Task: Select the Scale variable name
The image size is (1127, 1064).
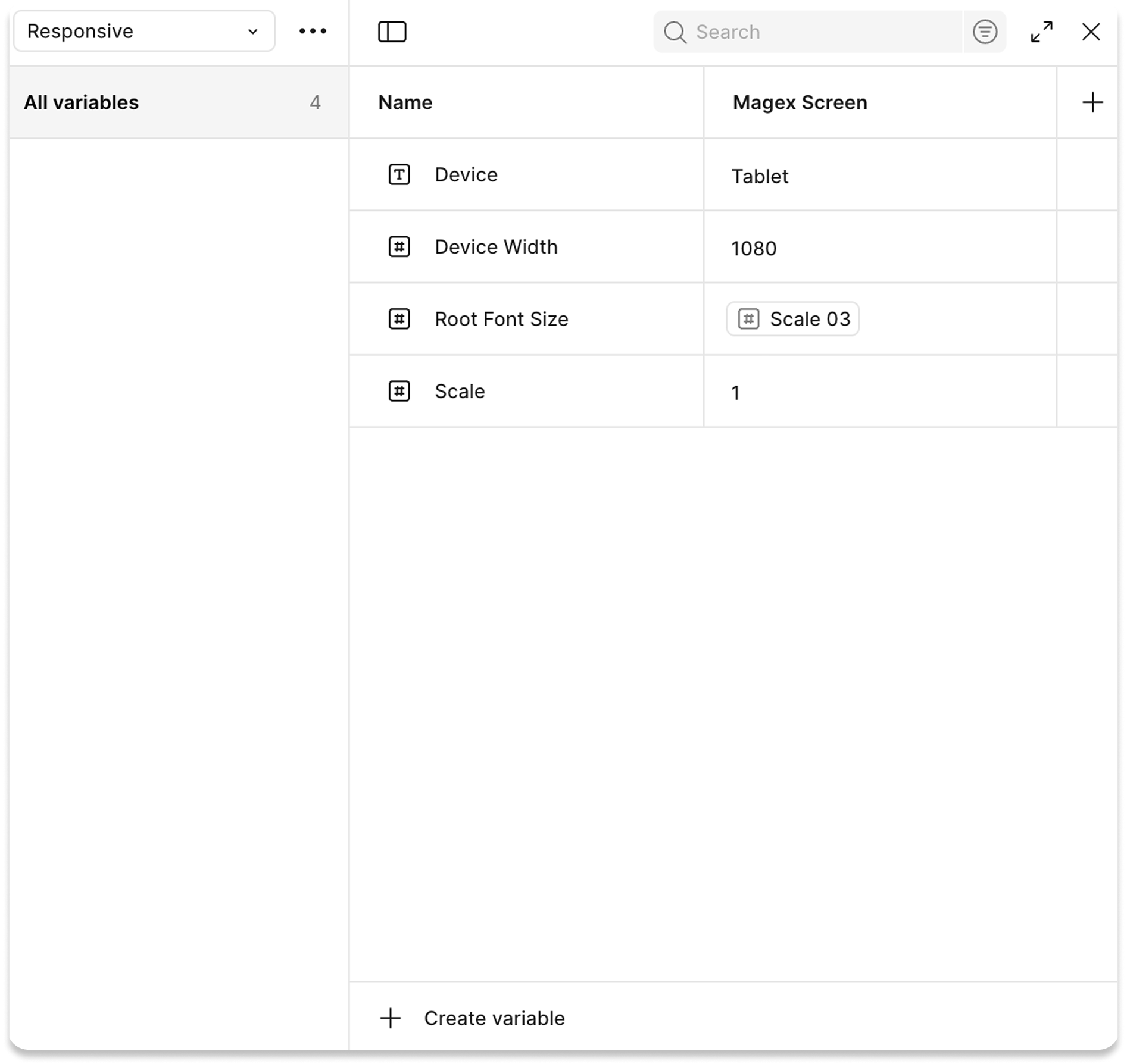Action: pyautogui.click(x=460, y=391)
